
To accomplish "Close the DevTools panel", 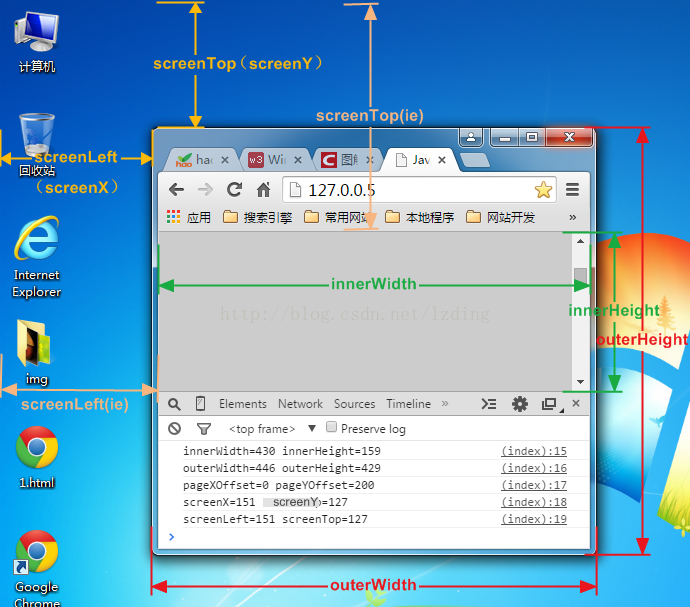I will point(576,403).
